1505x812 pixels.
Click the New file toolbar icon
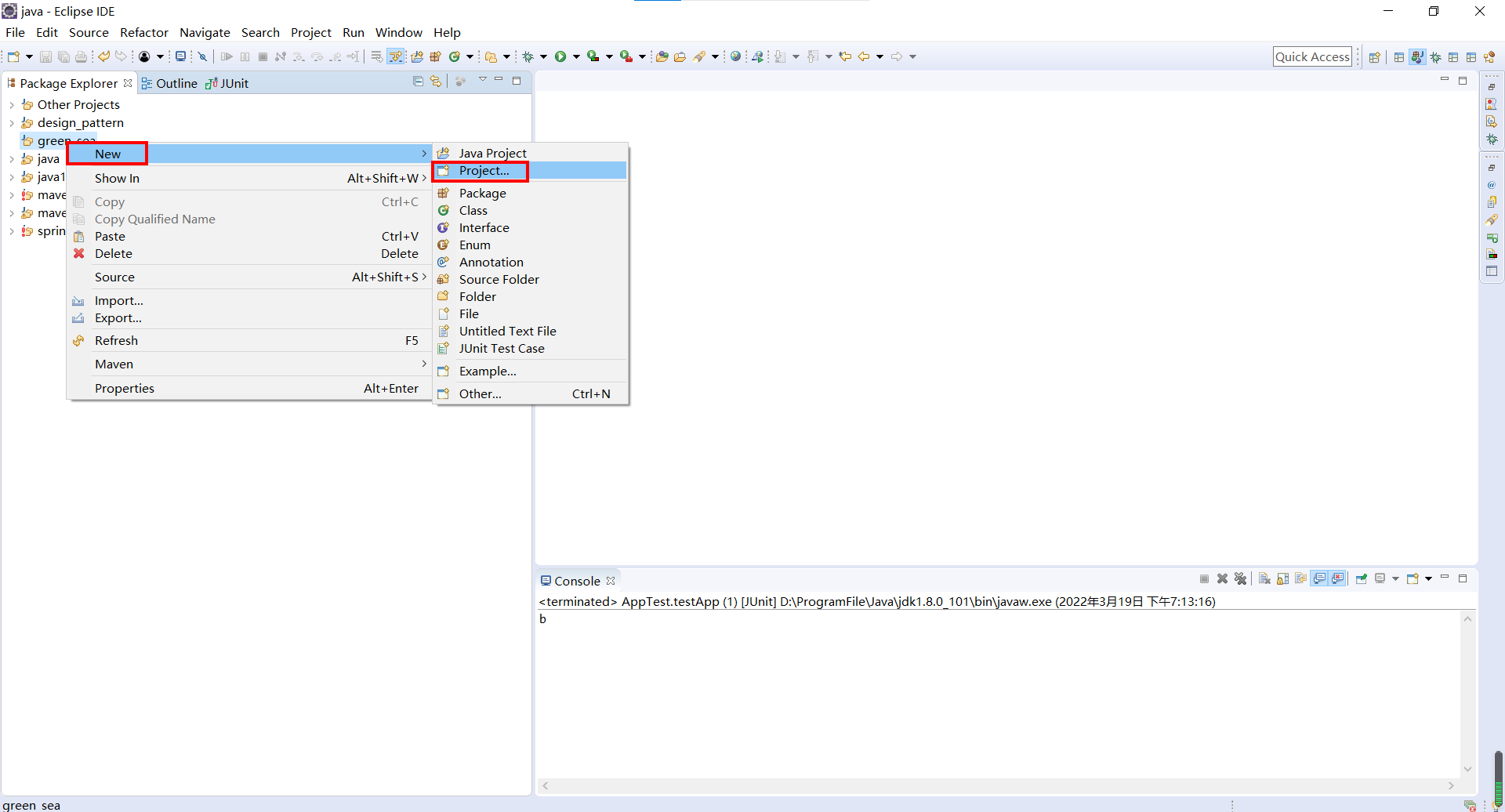(13, 56)
